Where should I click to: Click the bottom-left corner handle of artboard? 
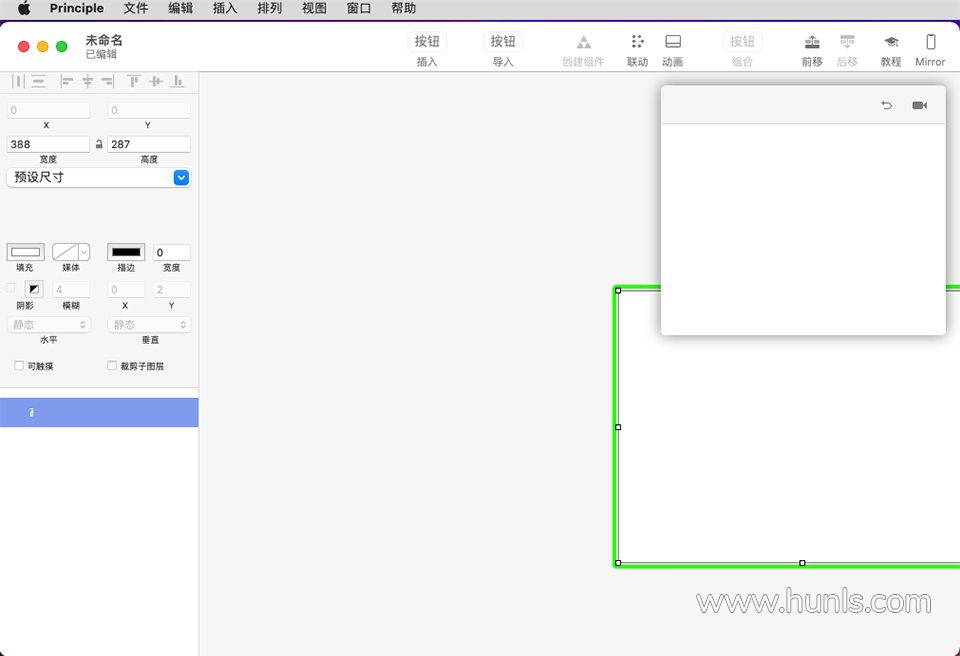tap(618, 563)
